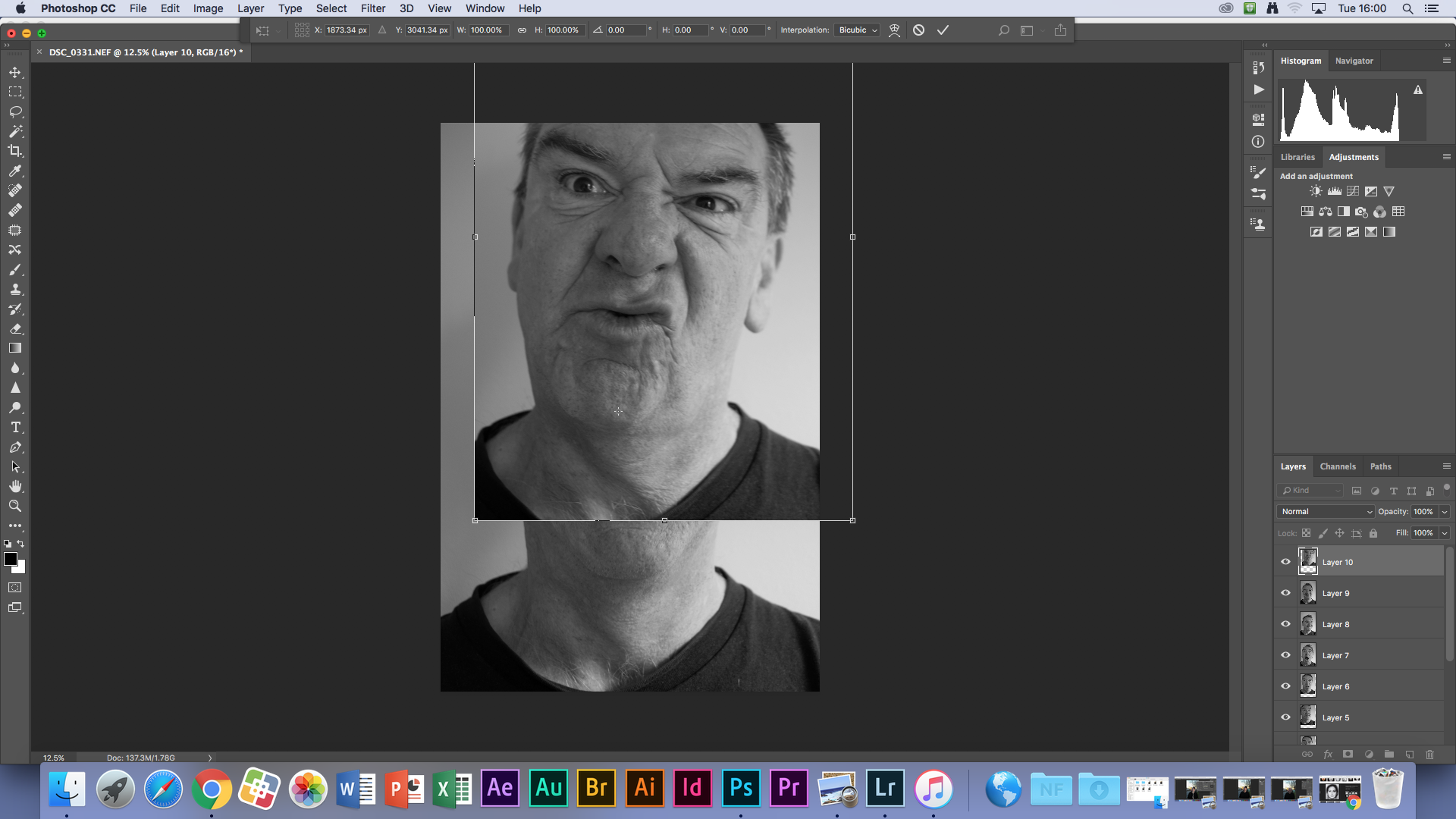Select the Clone Stamp tool

pos(15,290)
